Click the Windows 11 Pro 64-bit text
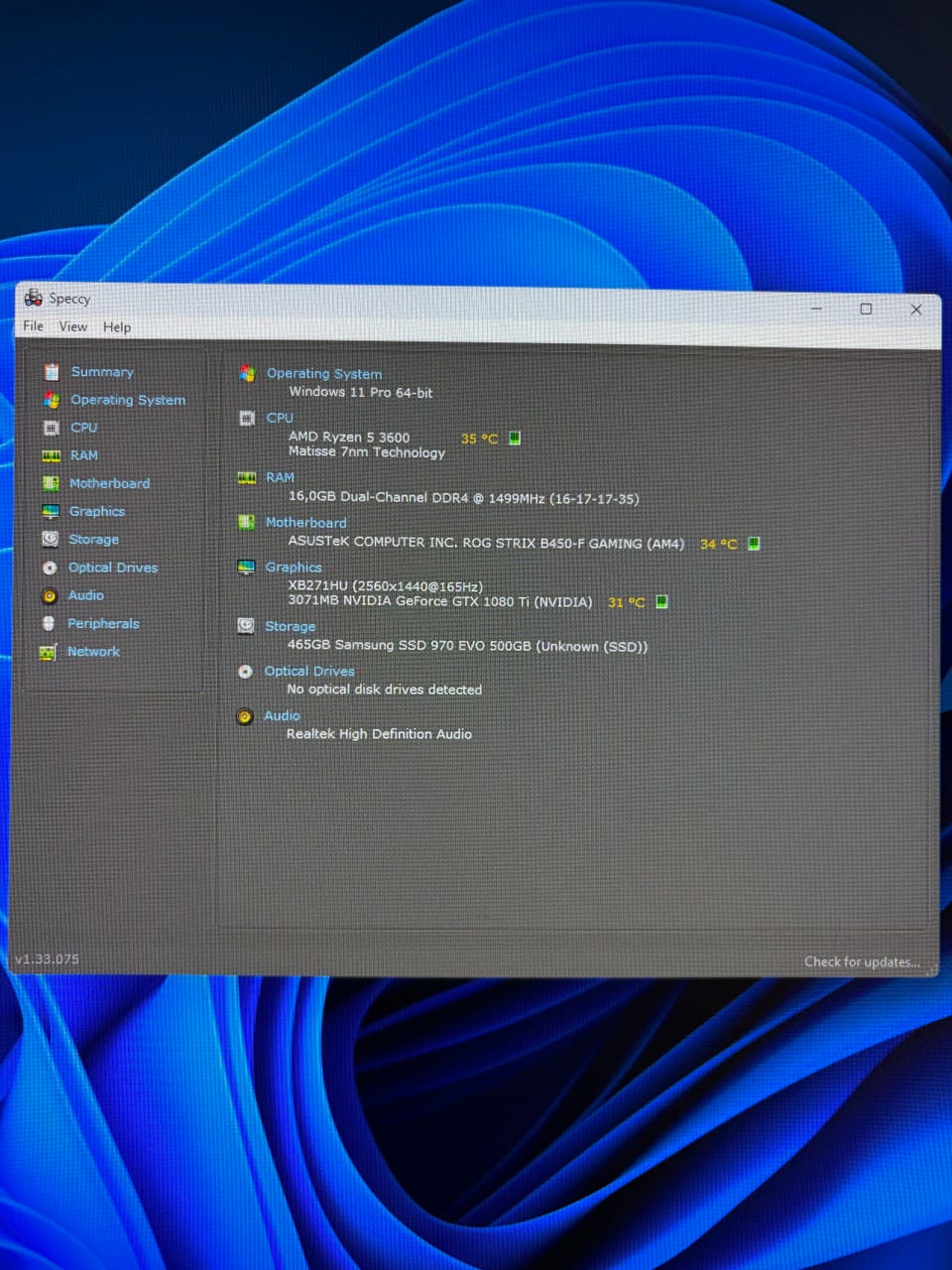This screenshot has width=952, height=1270. [x=361, y=392]
